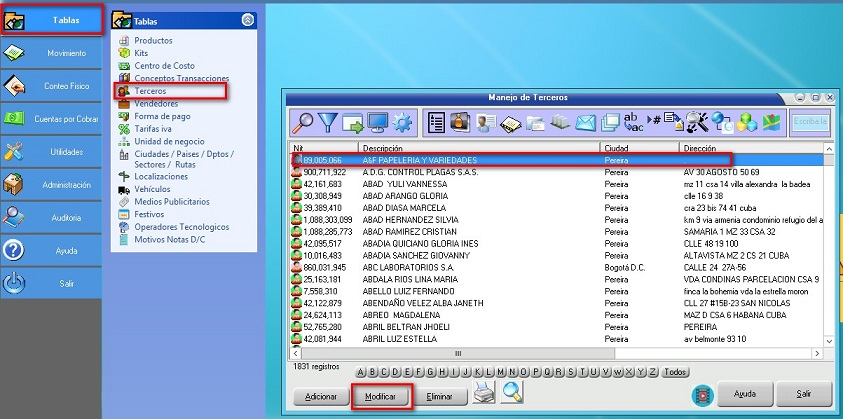Click the magnifying glass search icon in toolbar
Screen dimensions: 843x419
(304, 123)
